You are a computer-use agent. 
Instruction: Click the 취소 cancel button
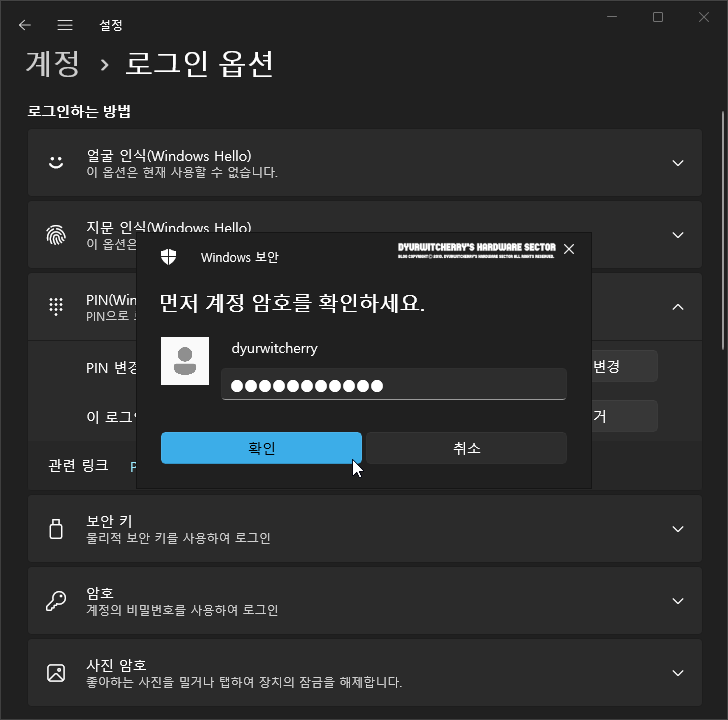click(467, 448)
